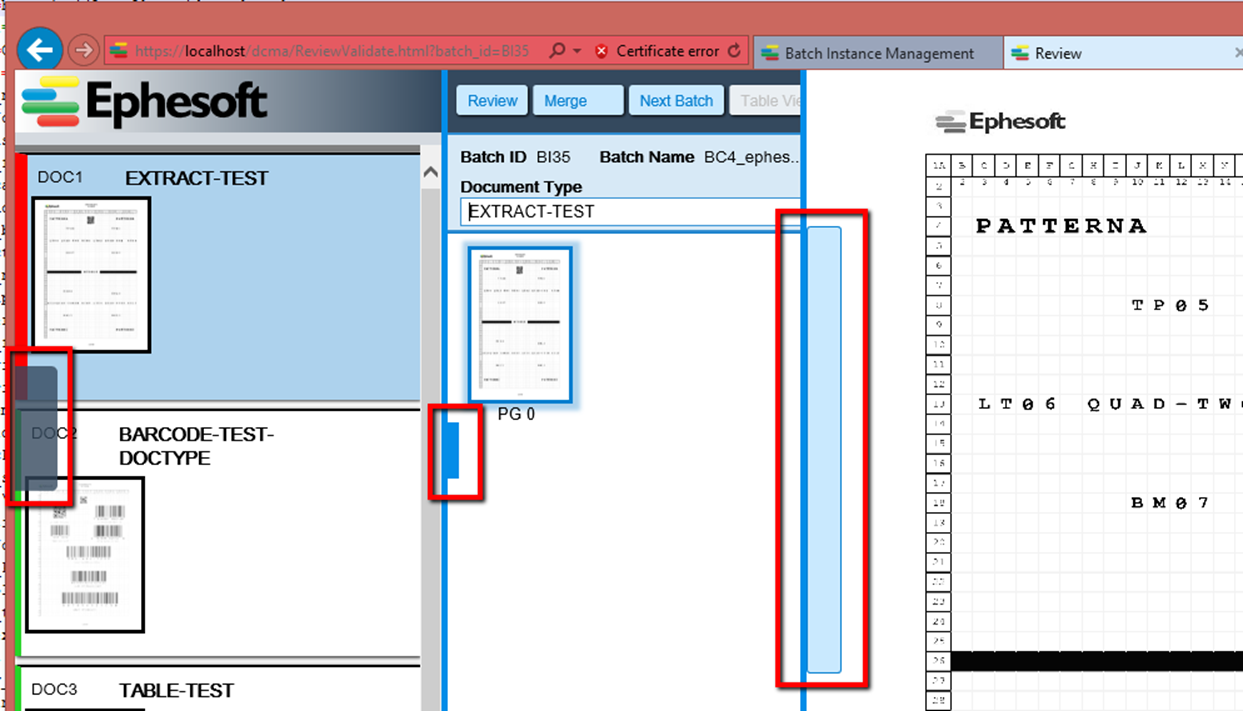Select DOC3 TABLE-TEST document title
Image resolution: width=1243 pixels, height=711 pixels.
[176, 691]
